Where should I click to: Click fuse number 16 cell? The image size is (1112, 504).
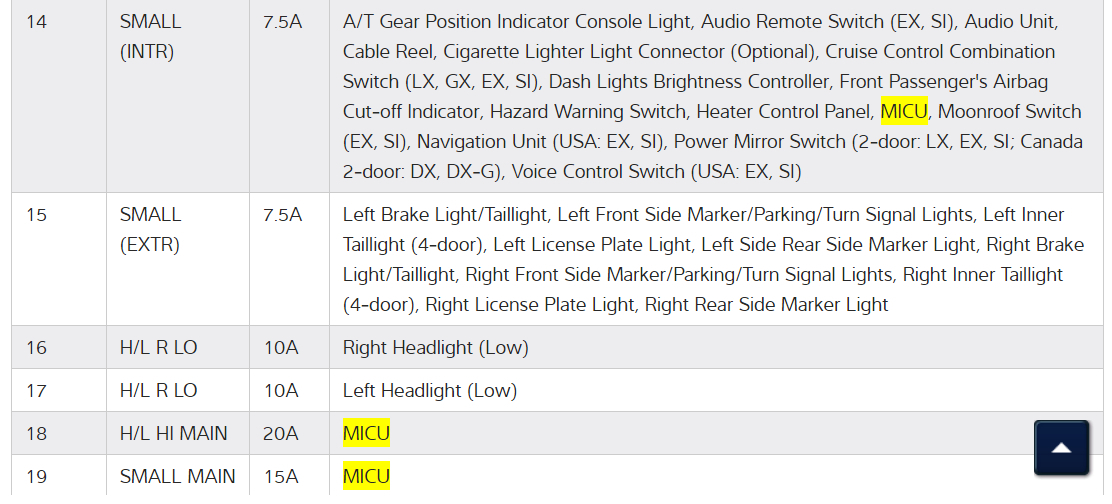coord(36,348)
